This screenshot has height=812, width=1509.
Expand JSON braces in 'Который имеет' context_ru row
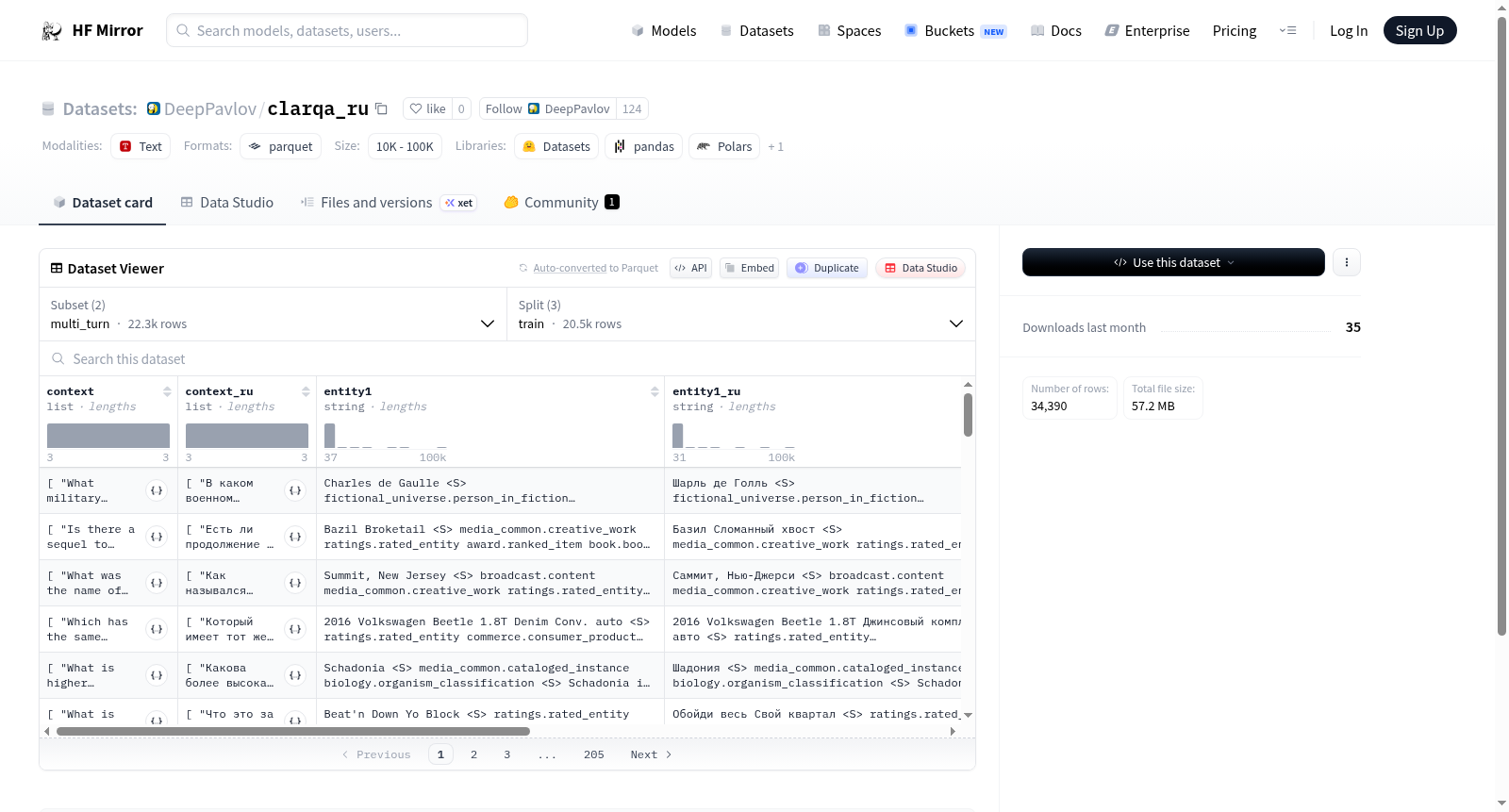(x=295, y=629)
